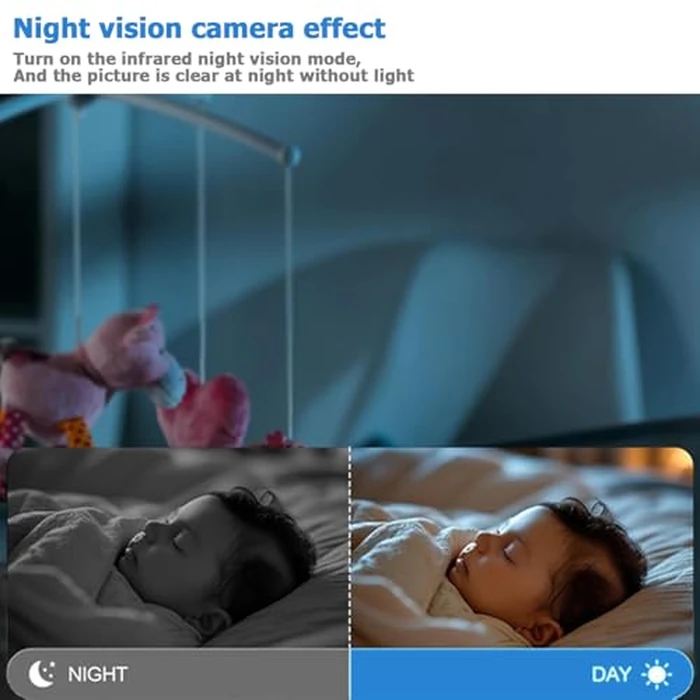Click the crib mobile arm end knob
The width and height of the screenshot is (700, 700).
[x=292, y=156]
